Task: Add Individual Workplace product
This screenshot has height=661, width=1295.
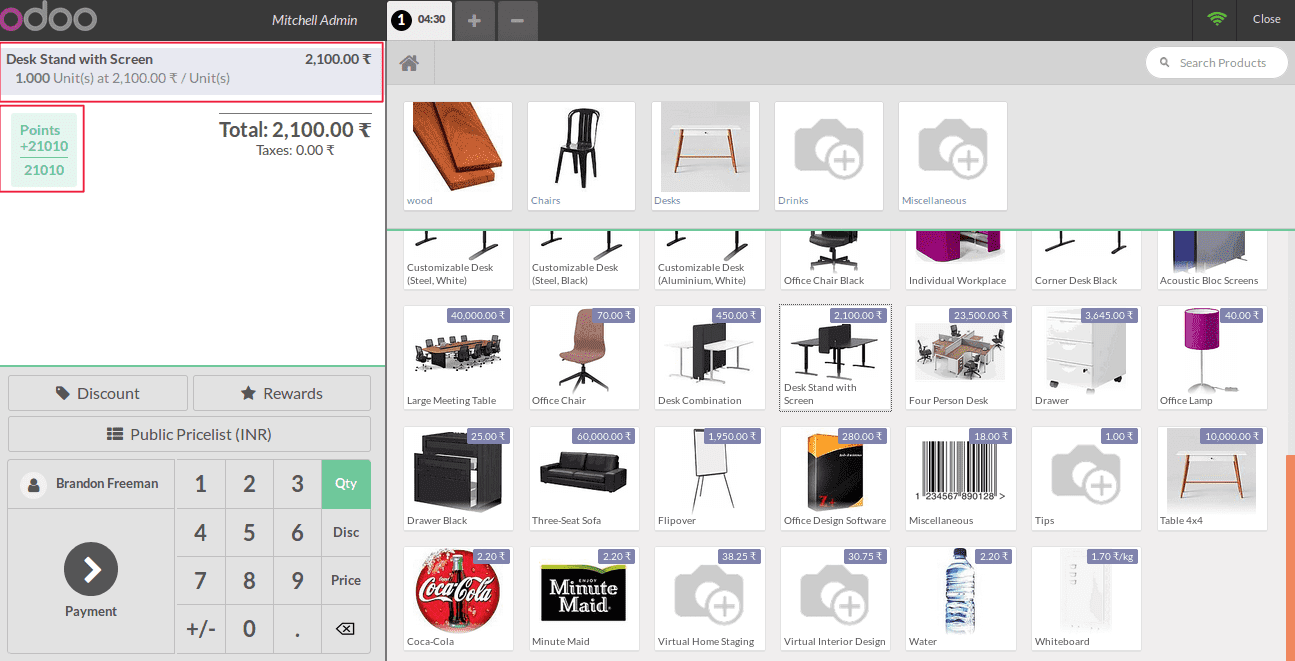Action: pyautogui.click(x=961, y=260)
